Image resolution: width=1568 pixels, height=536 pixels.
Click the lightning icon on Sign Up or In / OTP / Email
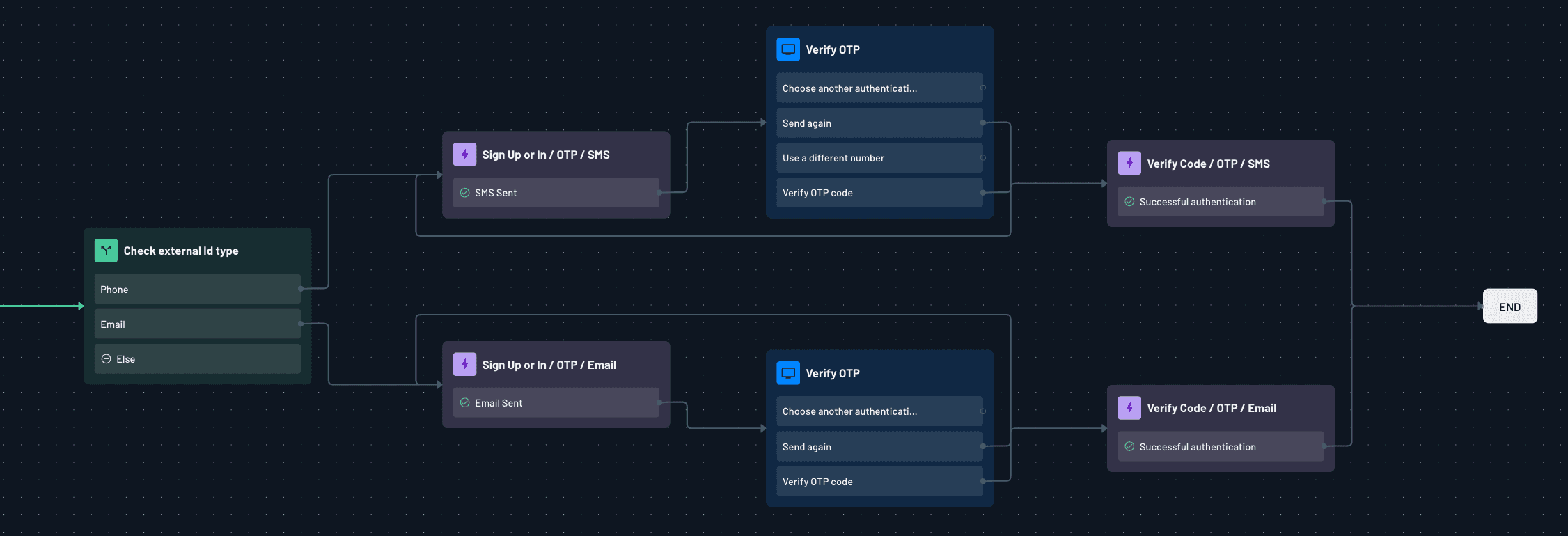(x=464, y=364)
